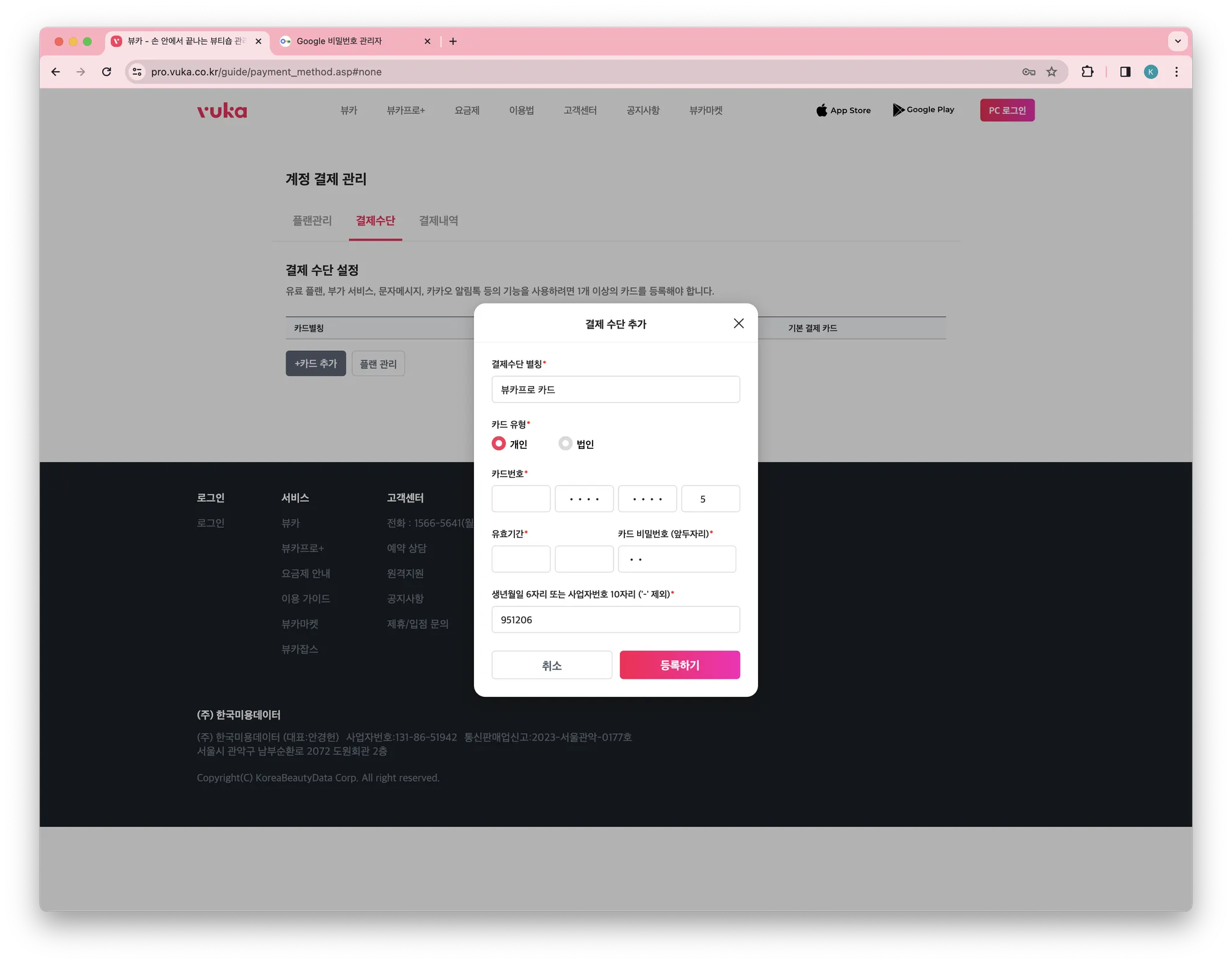Click the 결제수단 별칭 input field
Screen dimensions: 1232x964
pyautogui.click(x=615, y=389)
